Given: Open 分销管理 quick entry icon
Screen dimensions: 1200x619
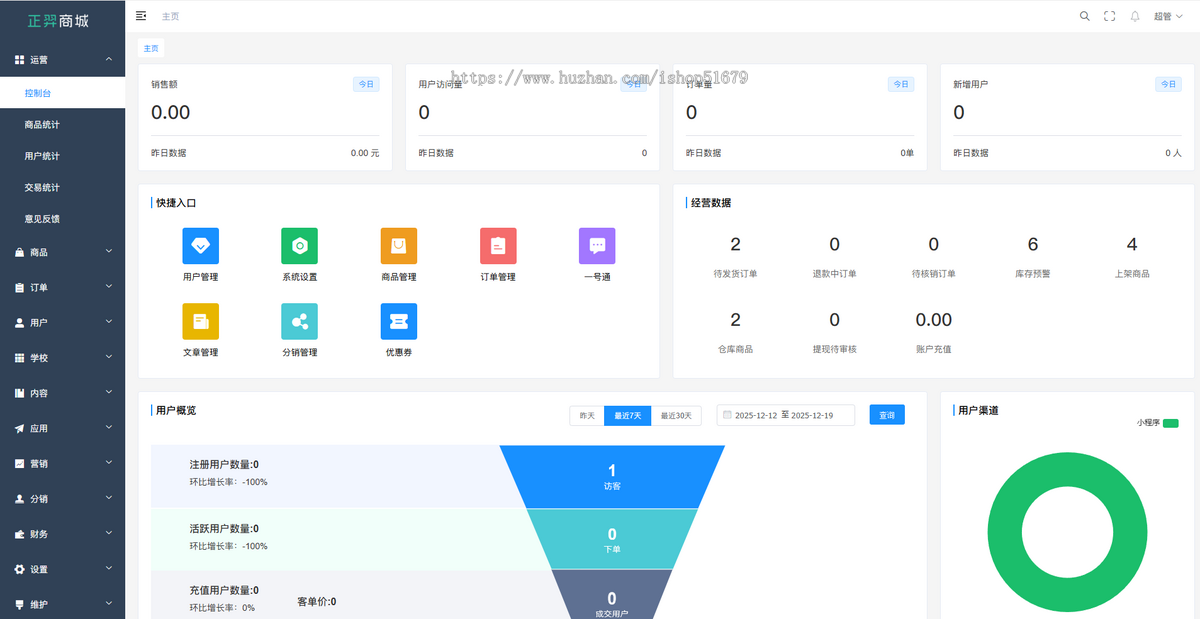Looking at the screenshot, I should point(299,321).
